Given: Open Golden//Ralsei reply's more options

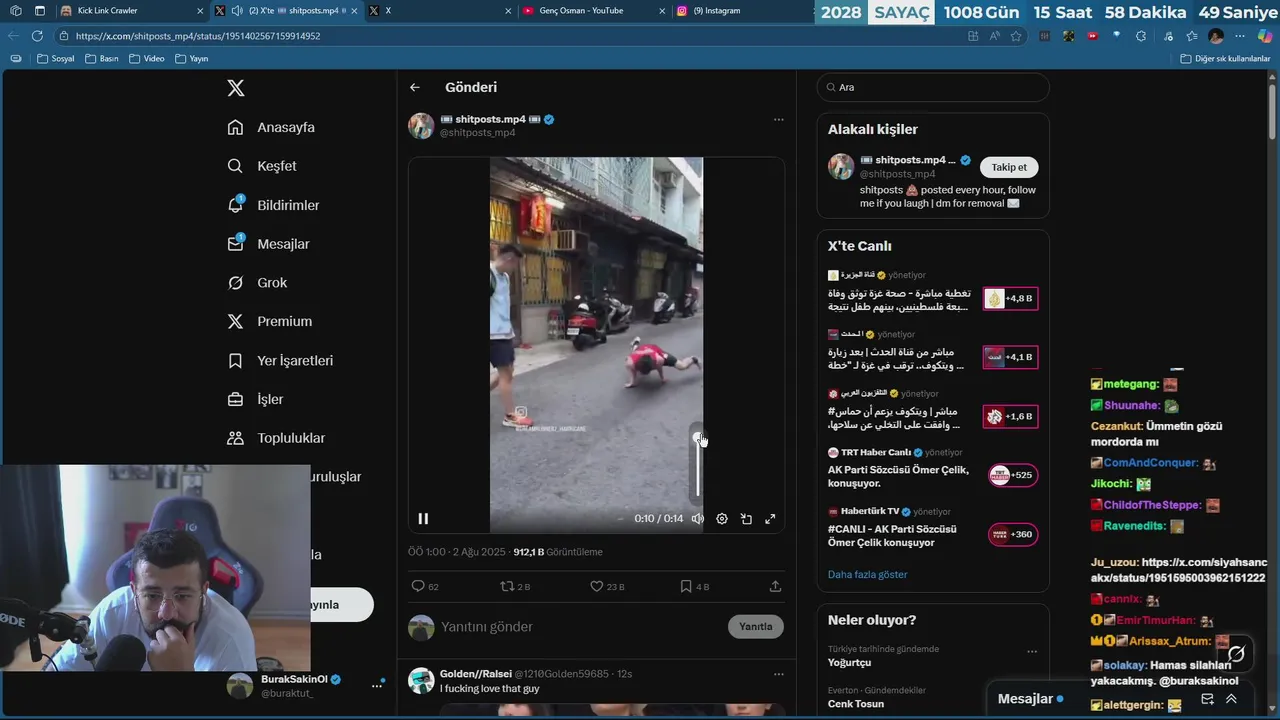Looking at the screenshot, I should (778, 674).
